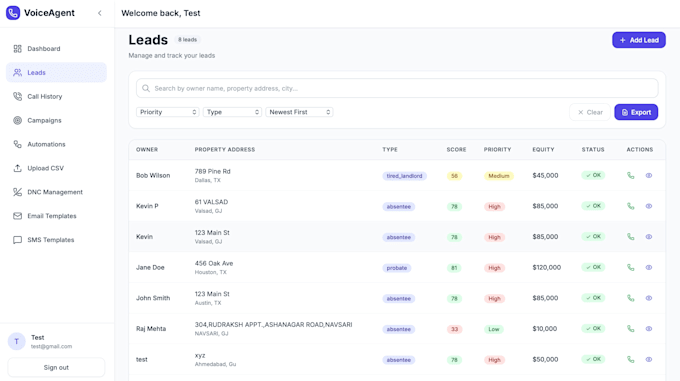This screenshot has width=680, height=381.
Task: Click the Owner column header
Action: 147,150
